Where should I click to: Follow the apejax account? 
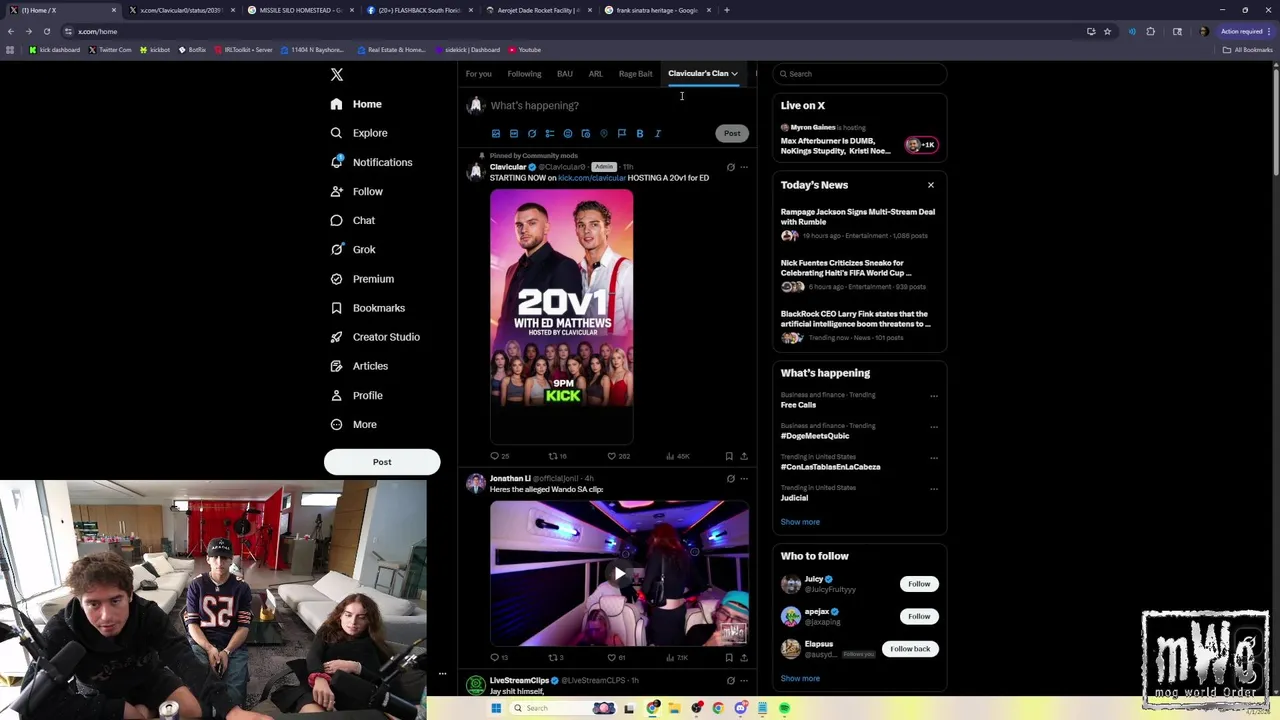pyautogui.click(x=919, y=616)
